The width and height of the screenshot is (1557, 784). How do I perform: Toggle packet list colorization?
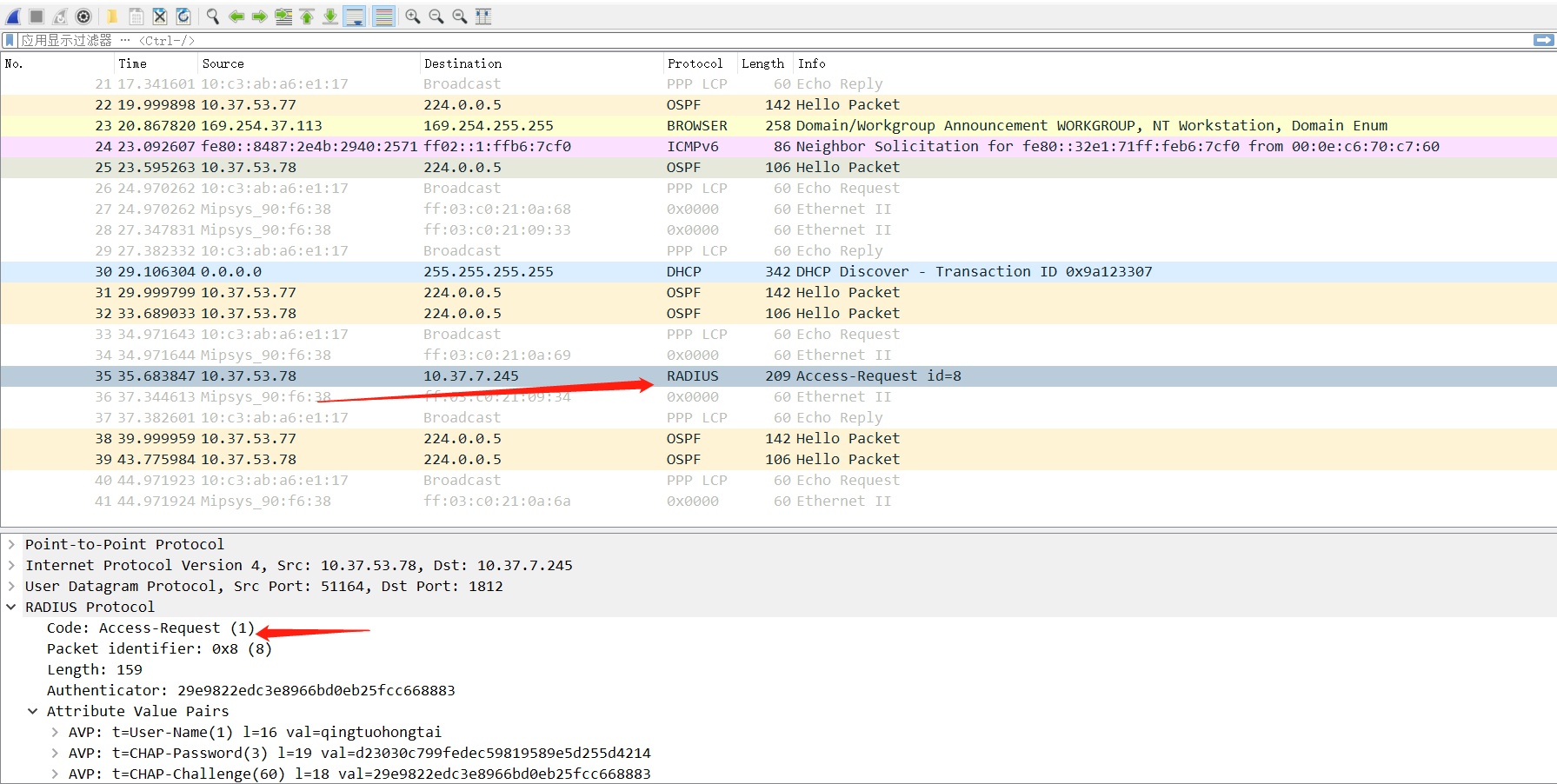click(383, 17)
